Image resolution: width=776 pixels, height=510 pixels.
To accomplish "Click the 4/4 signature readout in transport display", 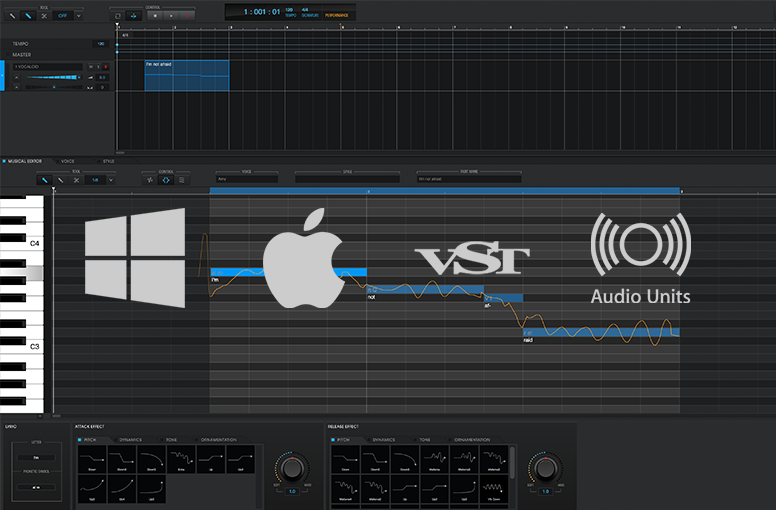I will pyautogui.click(x=305, y=10).
